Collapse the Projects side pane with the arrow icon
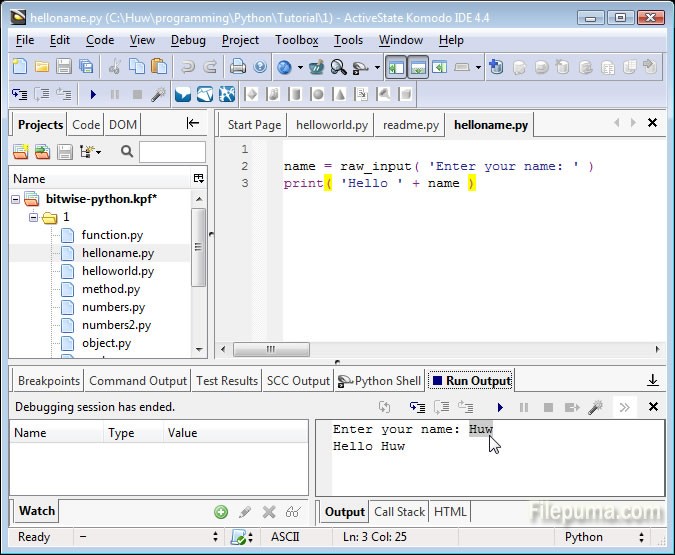 (x=193, y=124)
